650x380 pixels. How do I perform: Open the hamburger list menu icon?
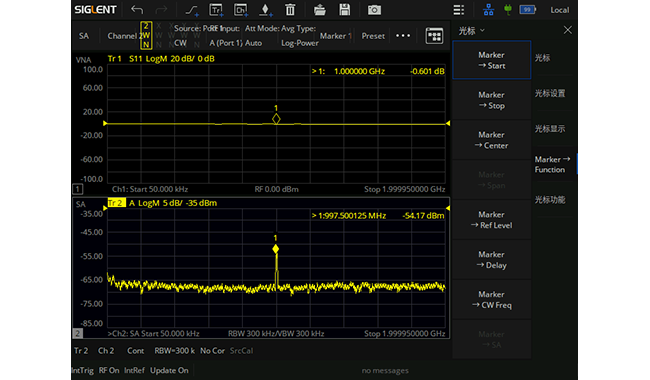click(x=458, y=10)
